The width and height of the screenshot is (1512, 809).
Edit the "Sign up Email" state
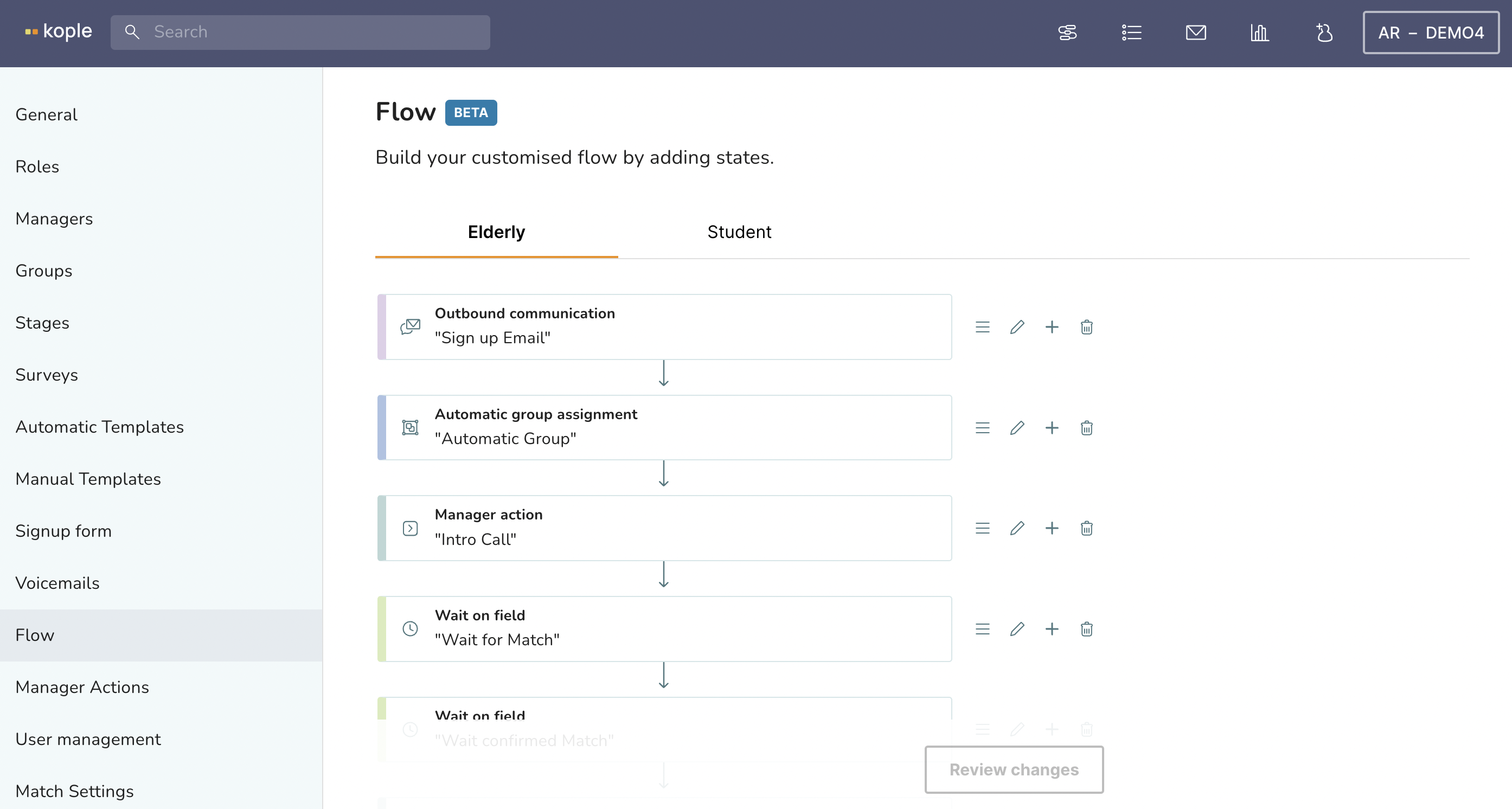point(1017,328)
